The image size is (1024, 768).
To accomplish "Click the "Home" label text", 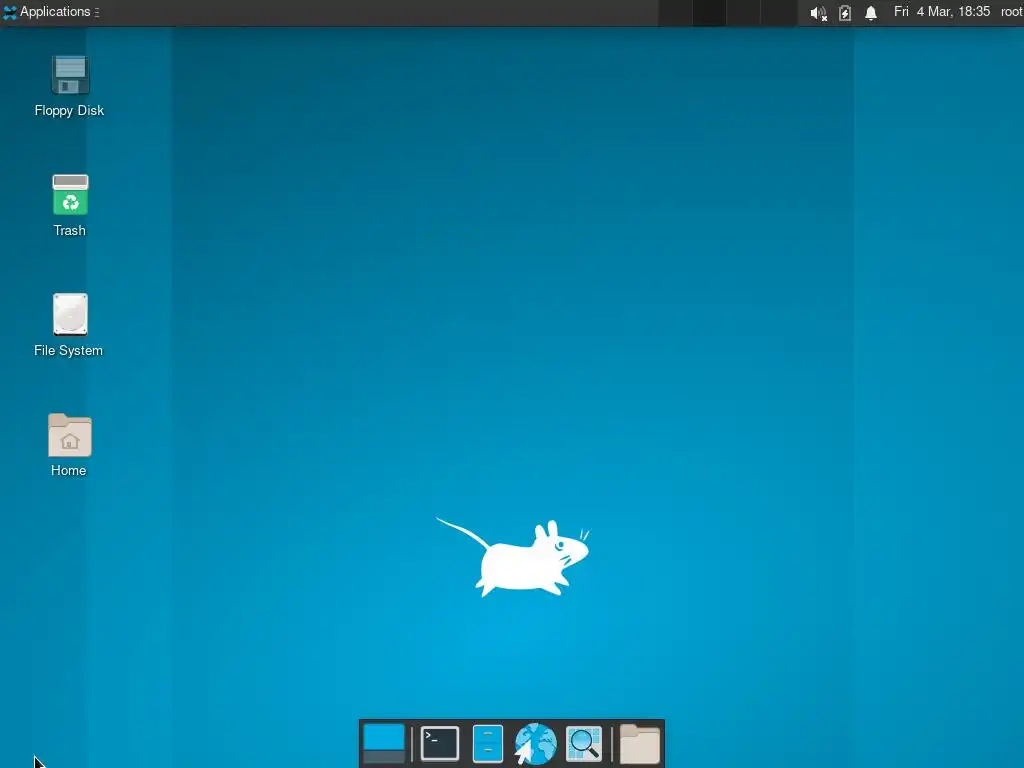I will tap(69, 470).
